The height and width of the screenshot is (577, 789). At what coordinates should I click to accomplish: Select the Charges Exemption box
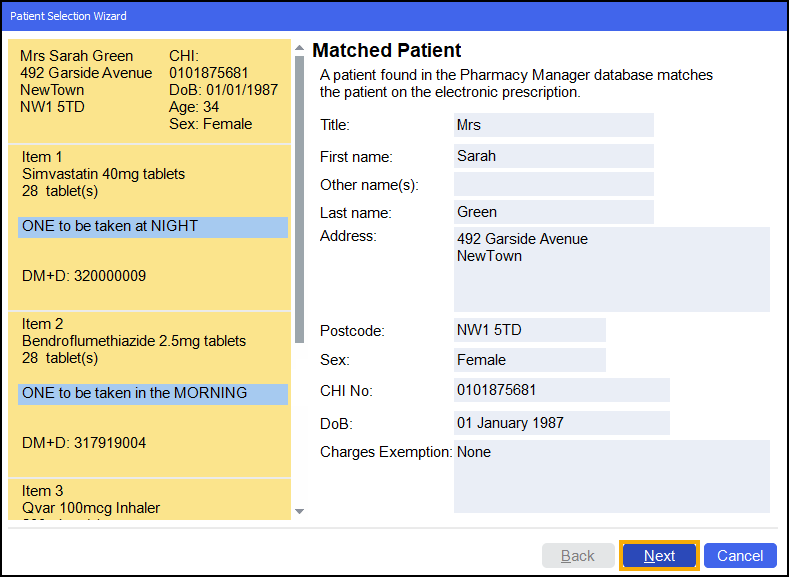coord(611,476)
